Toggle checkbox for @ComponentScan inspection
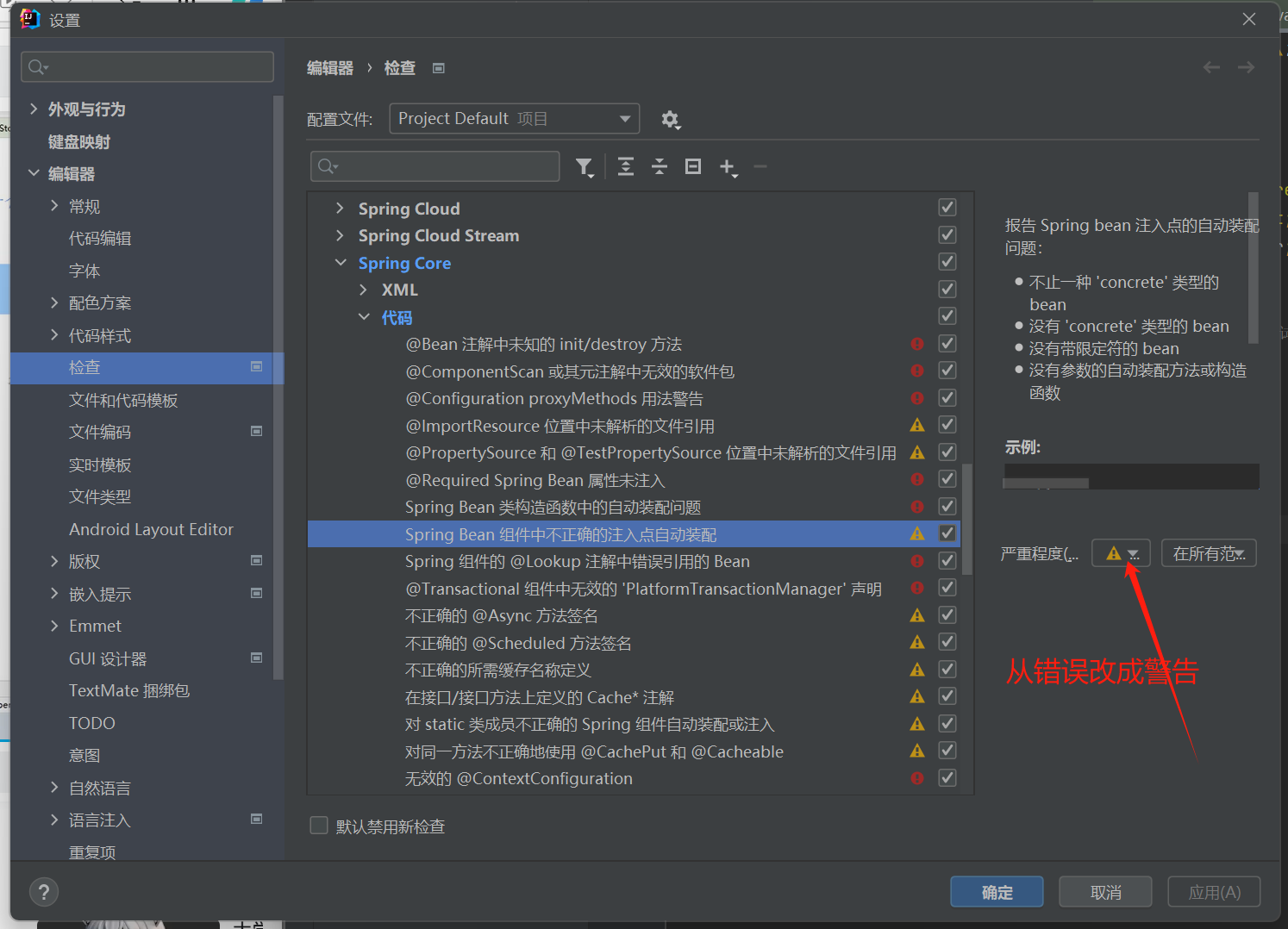Screen dimensions: 1288x929 947,371
